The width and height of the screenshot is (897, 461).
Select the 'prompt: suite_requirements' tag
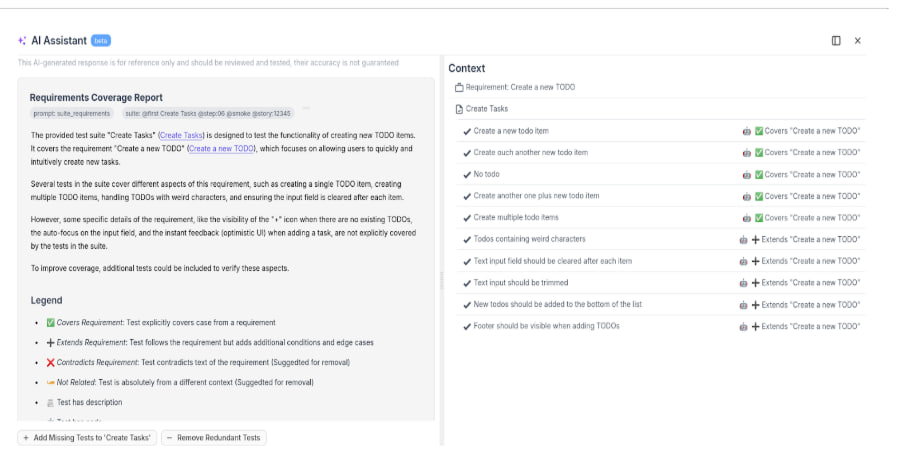72,114
